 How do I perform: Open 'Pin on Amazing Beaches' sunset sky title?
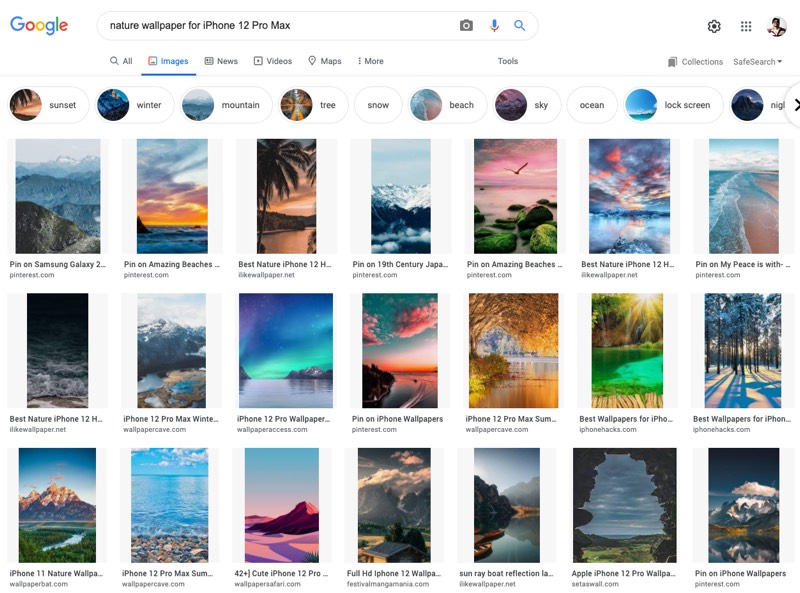[171, 264]
